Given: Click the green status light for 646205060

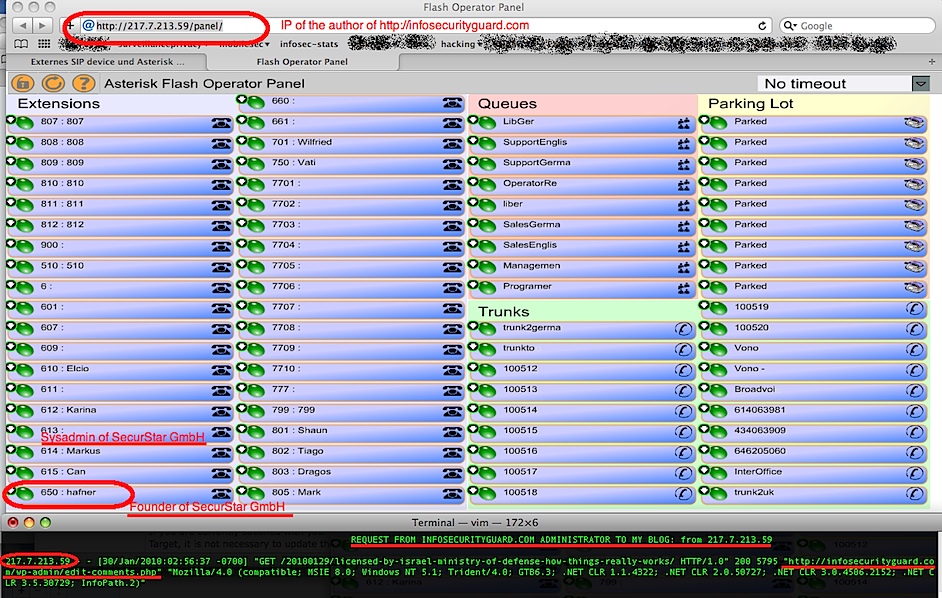Looking at the screenshot, I should click(x=719, y=453).
